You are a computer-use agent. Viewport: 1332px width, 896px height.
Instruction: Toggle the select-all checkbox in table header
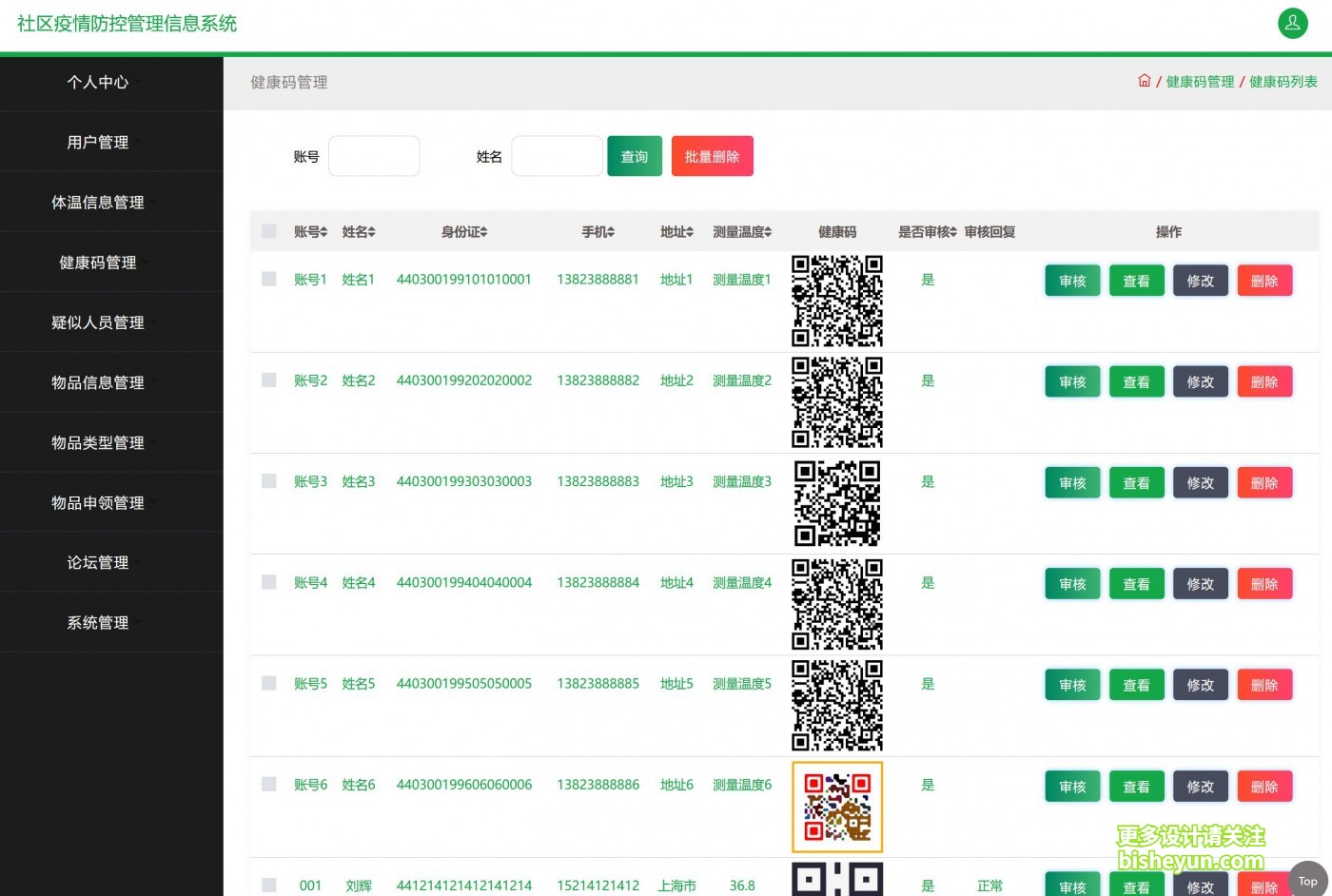coord(269,231)
